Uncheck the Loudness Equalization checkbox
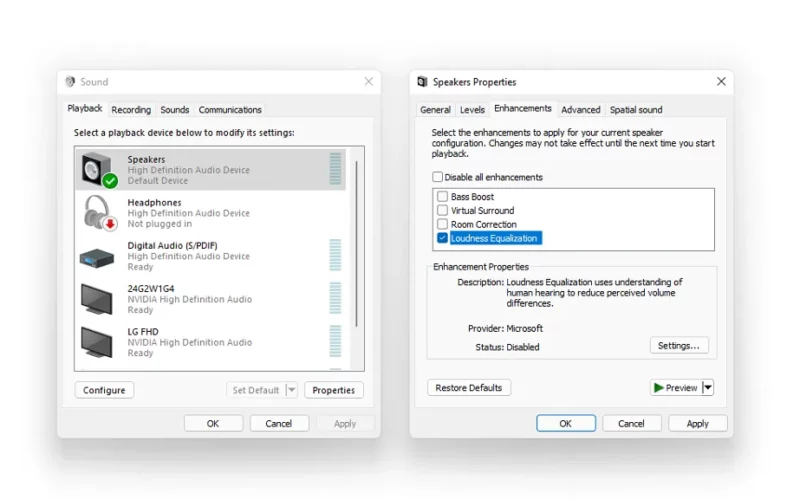The height and width of the screenshot is (500, 800). tap(442, 238)
